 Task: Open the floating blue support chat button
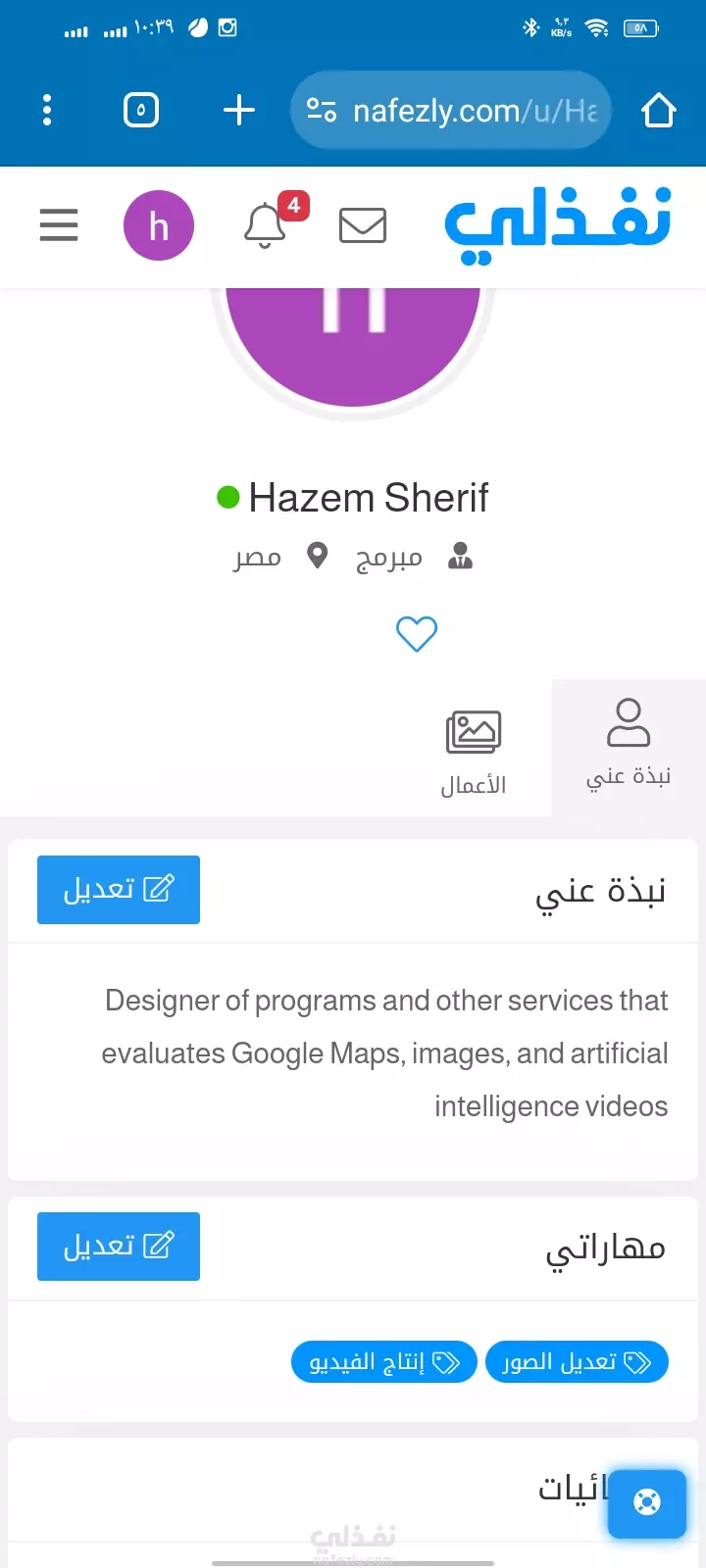[x=647, y=1502]
